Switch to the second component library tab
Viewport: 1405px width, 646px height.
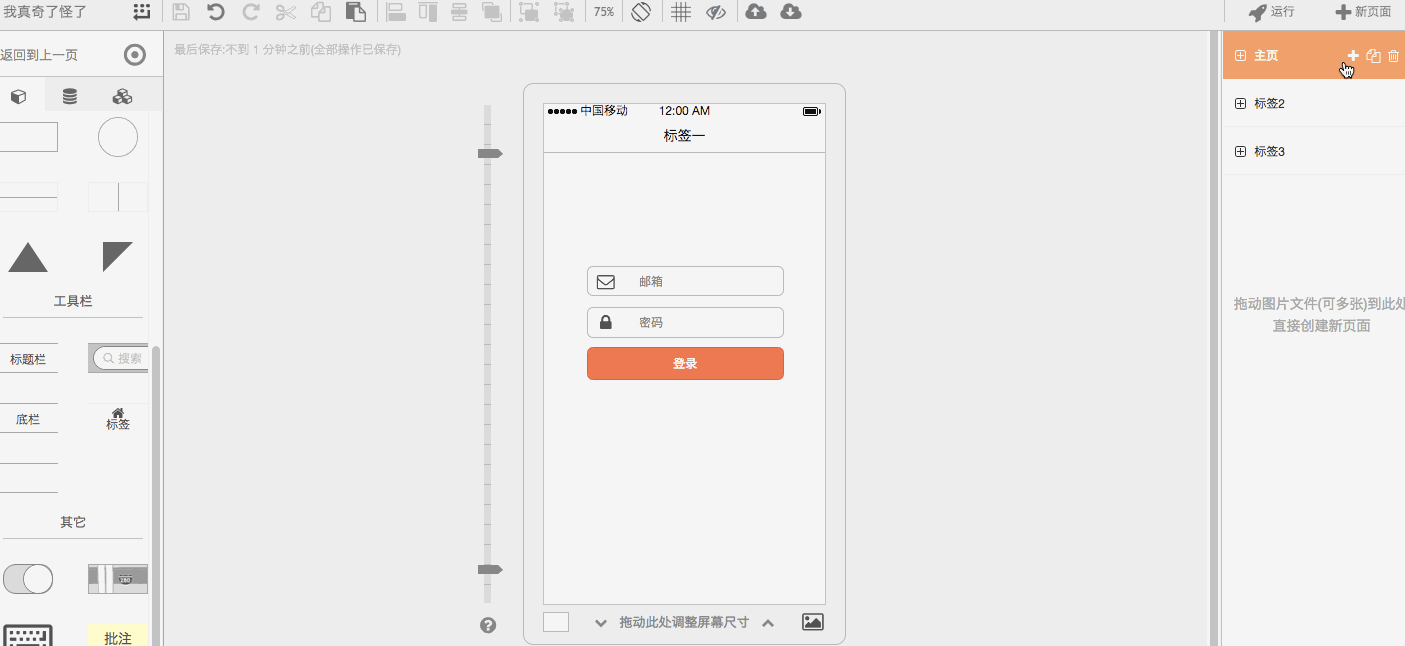(x=69, y=95)
